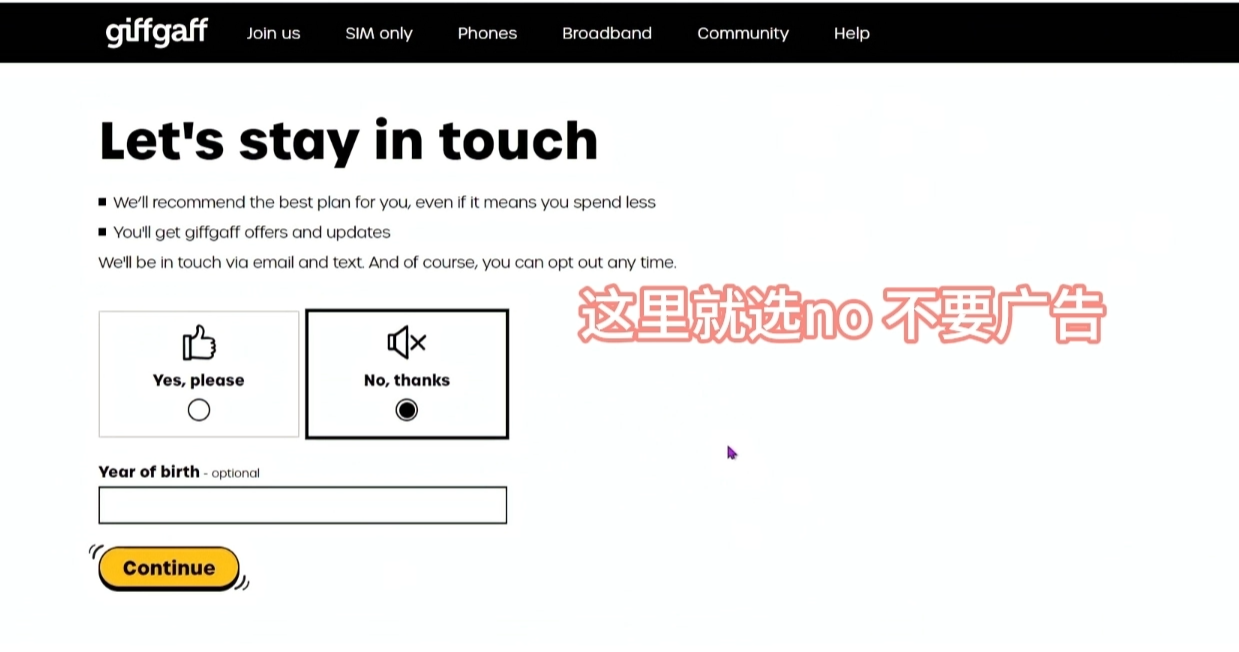Go to SIM only page

379,33
